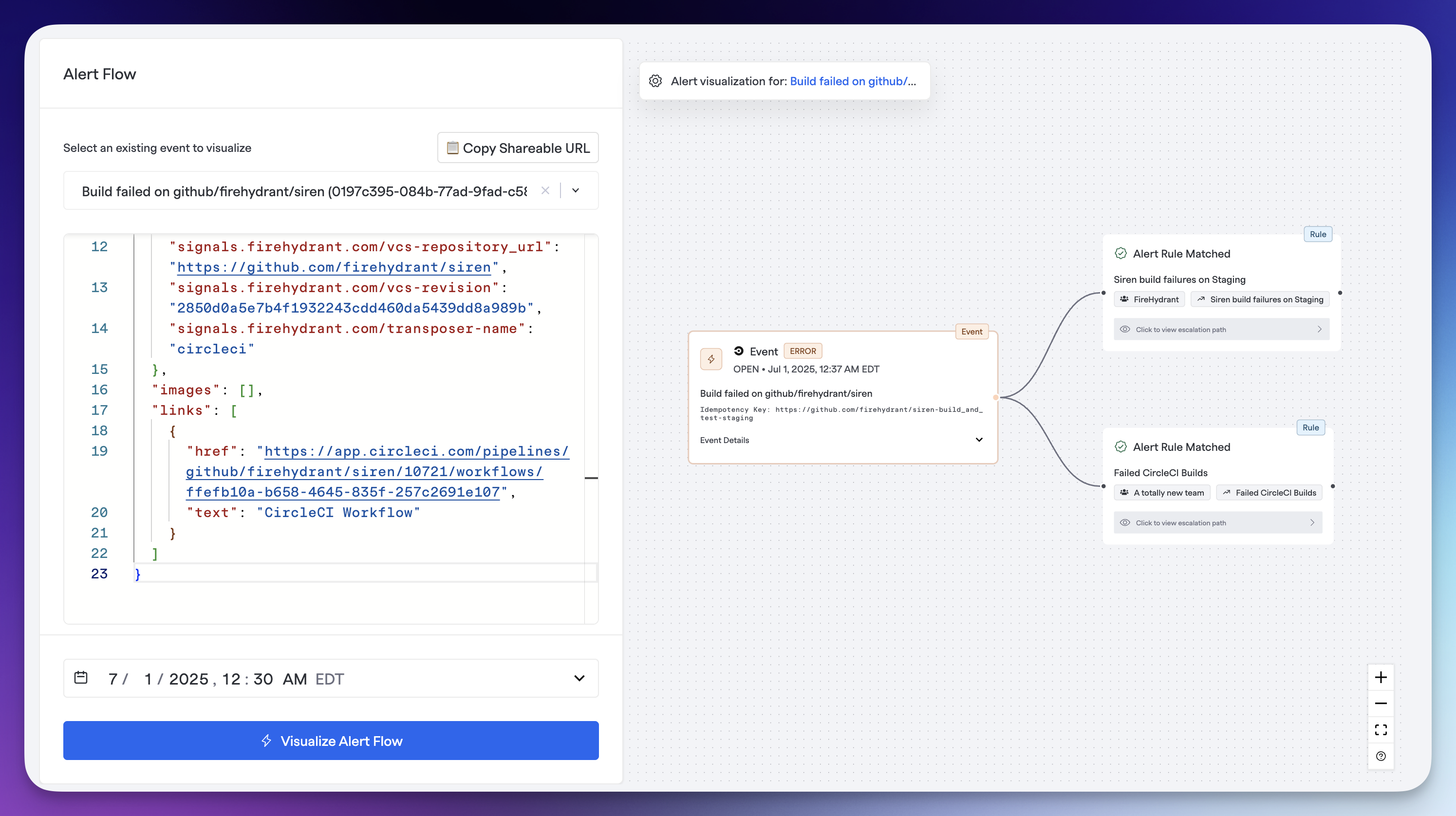Open the canvas help question icon
The image size is (1456, 816).
pyautogui.click(x=1380, y=756)
